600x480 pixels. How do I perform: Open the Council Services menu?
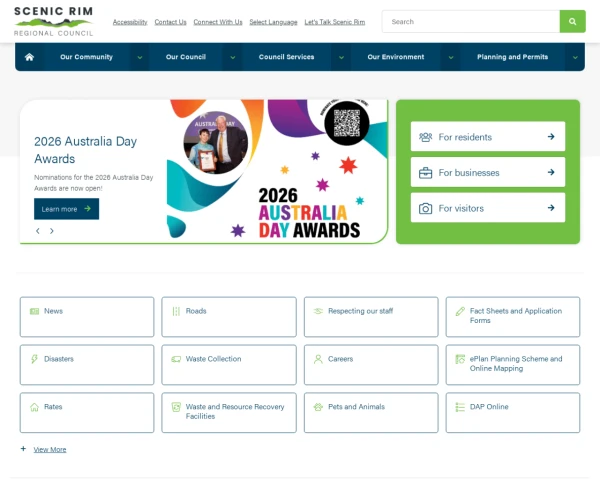(287, 57)
